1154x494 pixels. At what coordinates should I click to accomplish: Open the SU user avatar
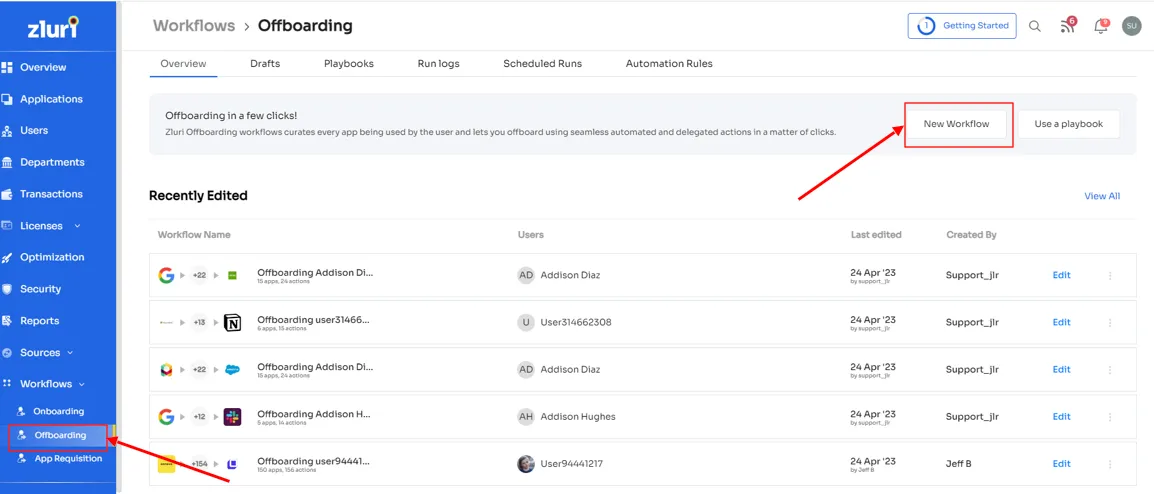tap(1131, 26)
